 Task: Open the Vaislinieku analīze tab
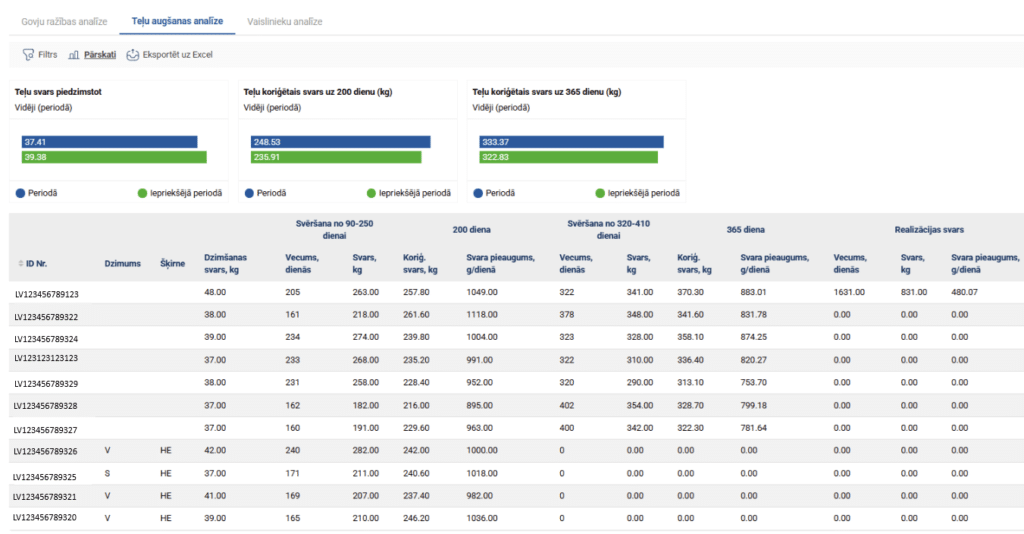[x=286, y=21]
